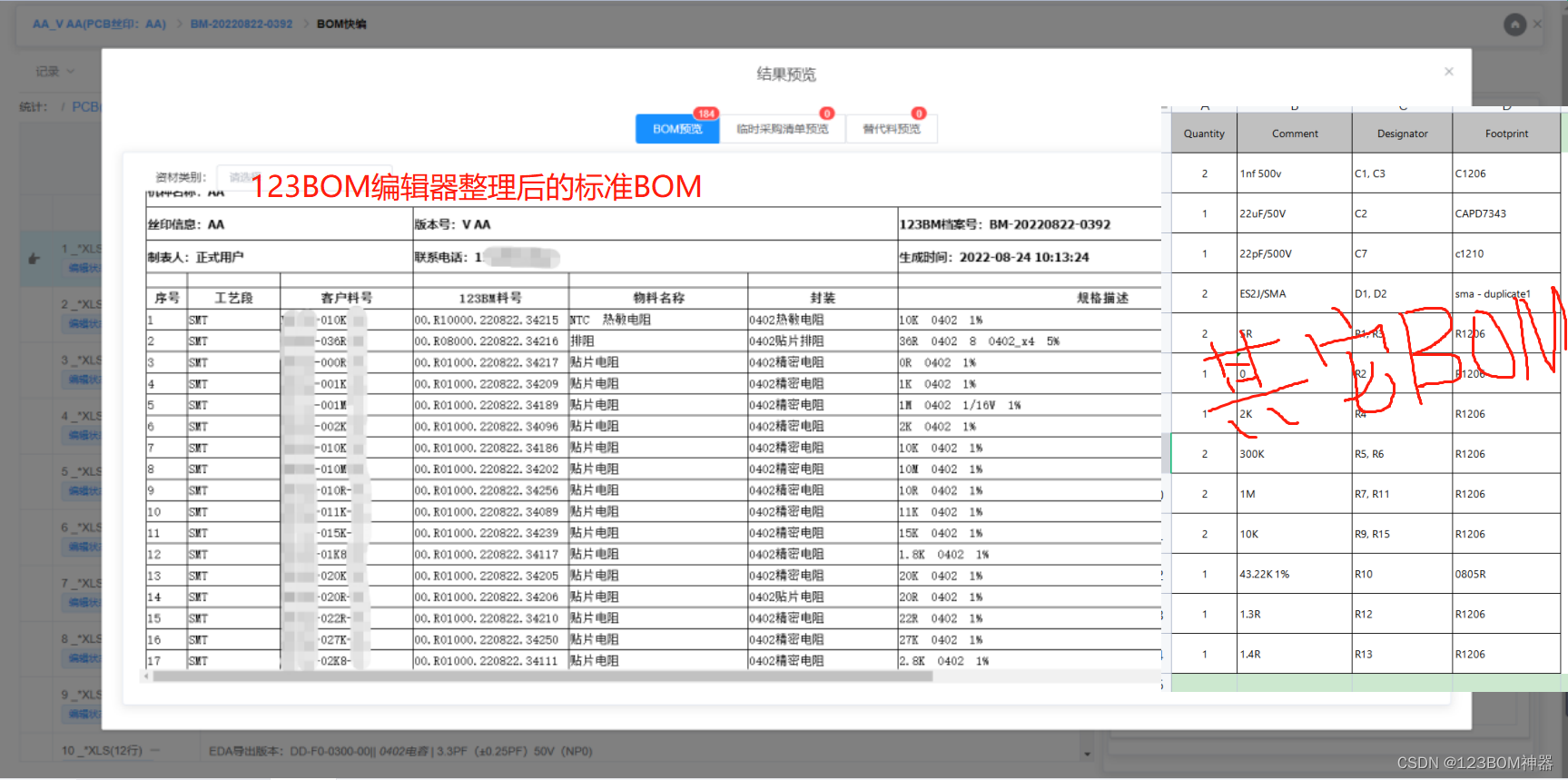Image resolution: width=1568 pixels, height=780 pixels.
Task: Click the 序号 column header
Action: click(166, 298)
